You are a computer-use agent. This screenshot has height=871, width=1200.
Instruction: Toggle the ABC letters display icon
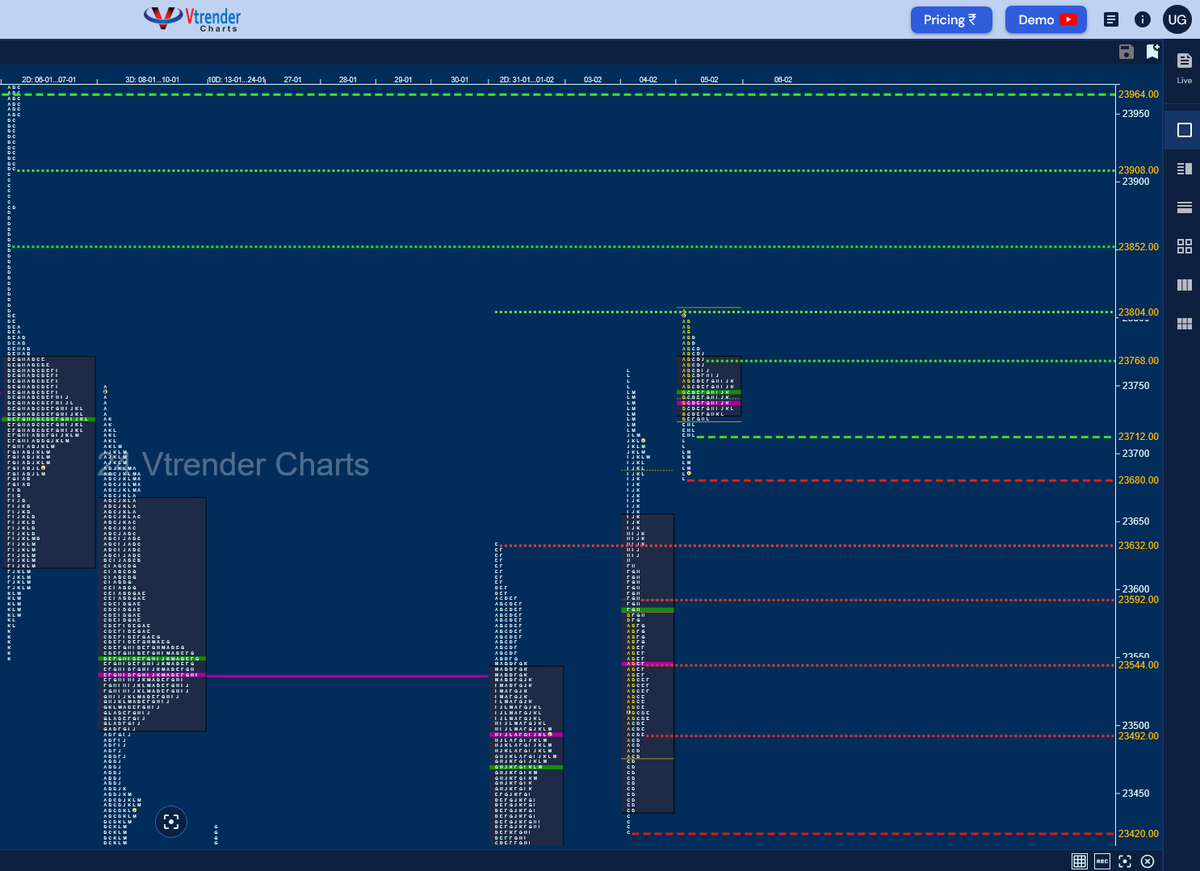1102,861
